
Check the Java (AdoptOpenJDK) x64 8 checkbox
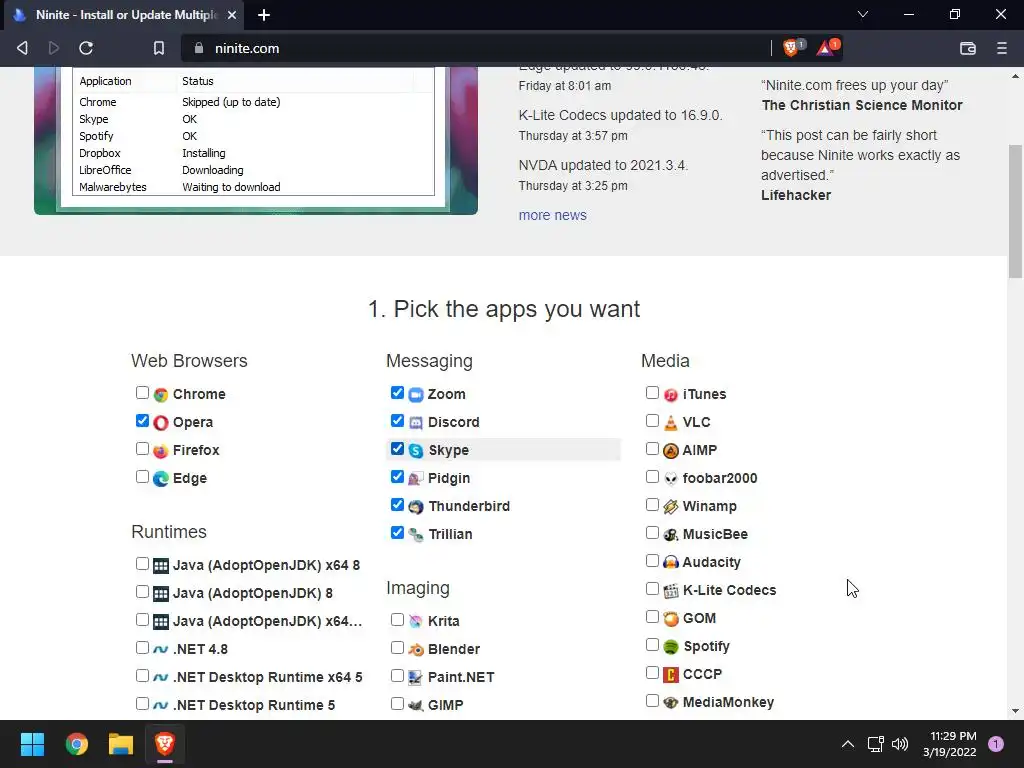click(x=142, y=564)
